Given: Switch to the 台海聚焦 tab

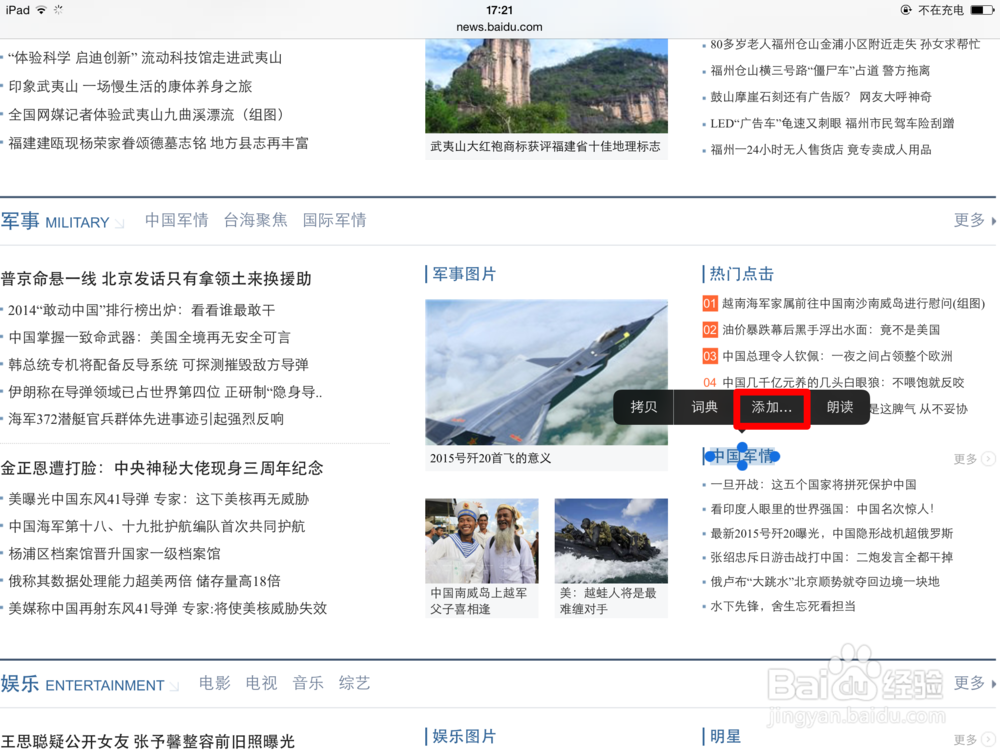Looking at the screenshot, I should (255, 220).
